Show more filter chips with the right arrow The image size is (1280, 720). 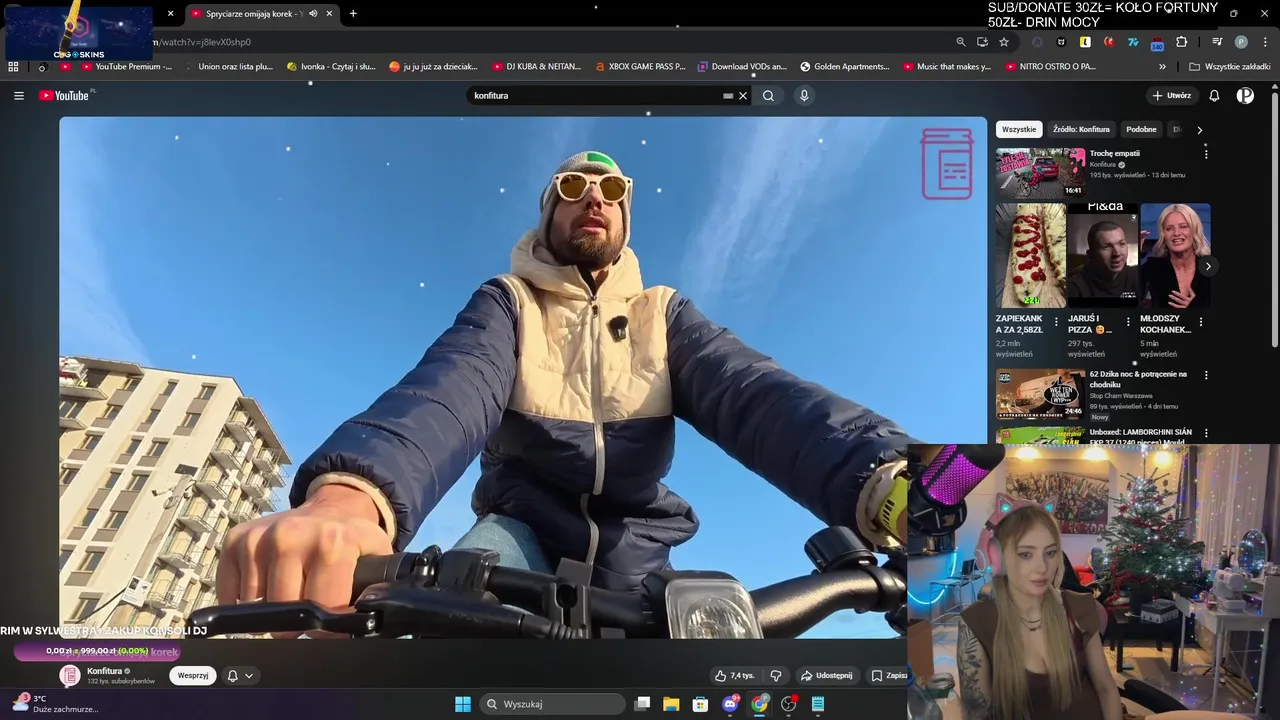(x=1199, y=130)
